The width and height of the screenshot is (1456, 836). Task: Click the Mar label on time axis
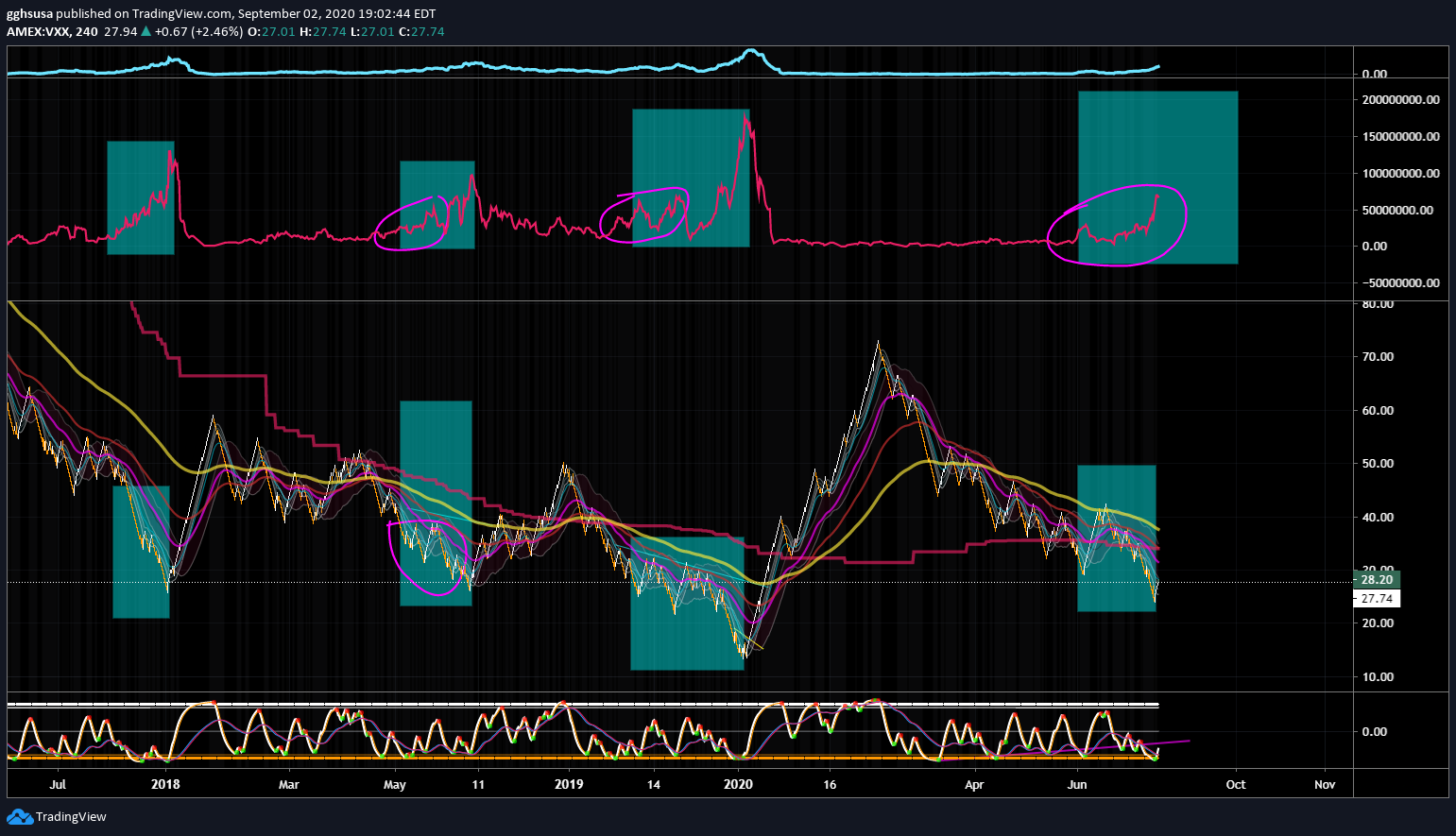289,785
